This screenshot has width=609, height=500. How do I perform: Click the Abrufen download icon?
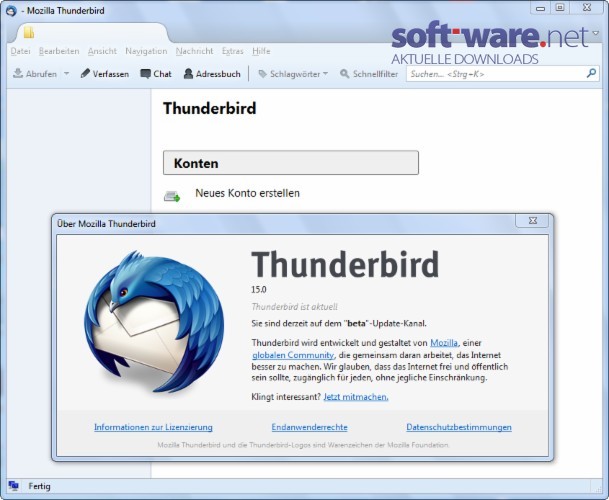pyautogui.click(x=18, y=73)
